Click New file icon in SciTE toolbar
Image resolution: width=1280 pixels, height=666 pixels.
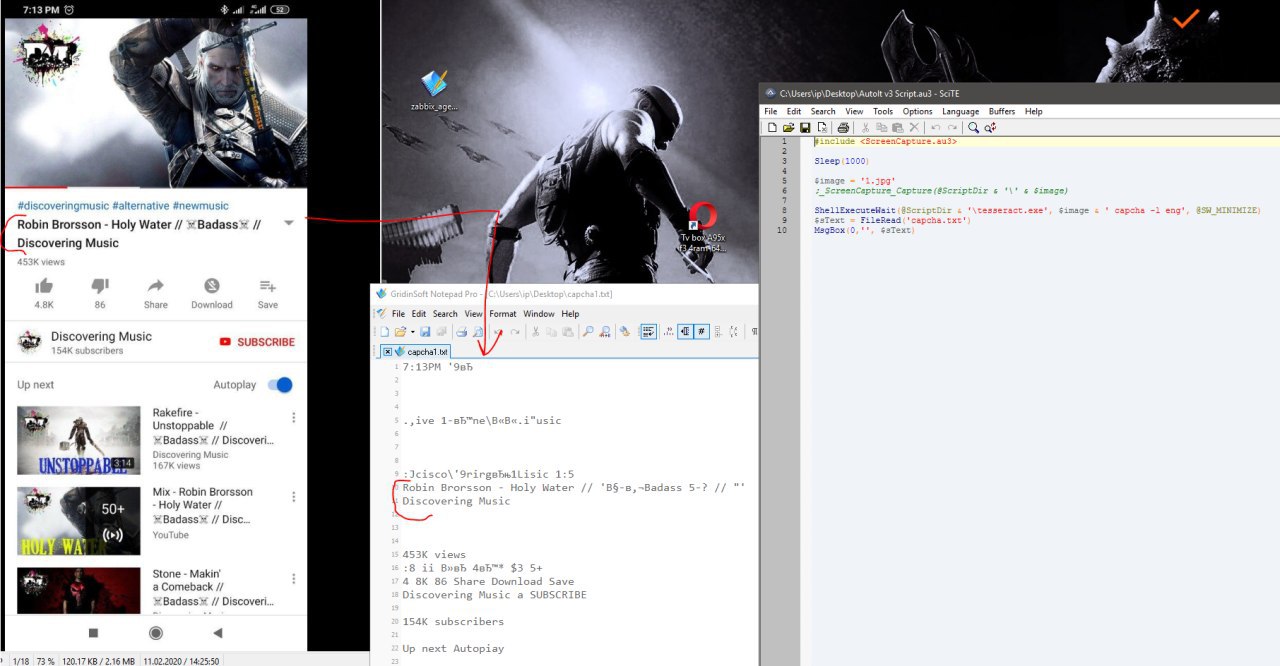point(772,128)
